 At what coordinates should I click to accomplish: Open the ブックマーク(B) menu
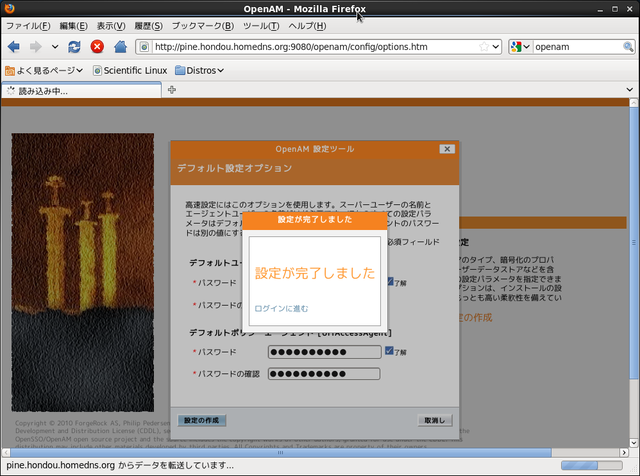click(x=203, y=26)
